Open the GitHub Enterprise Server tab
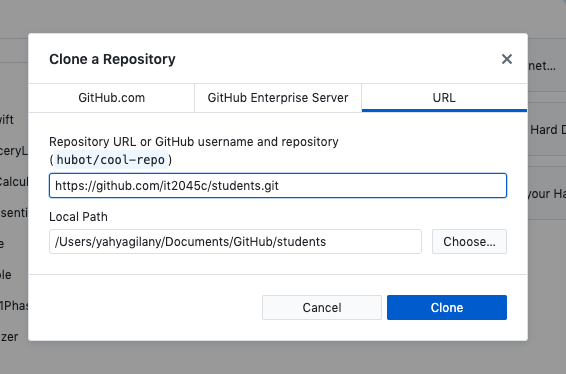566x374 pixels. click(x=278, y=98)
